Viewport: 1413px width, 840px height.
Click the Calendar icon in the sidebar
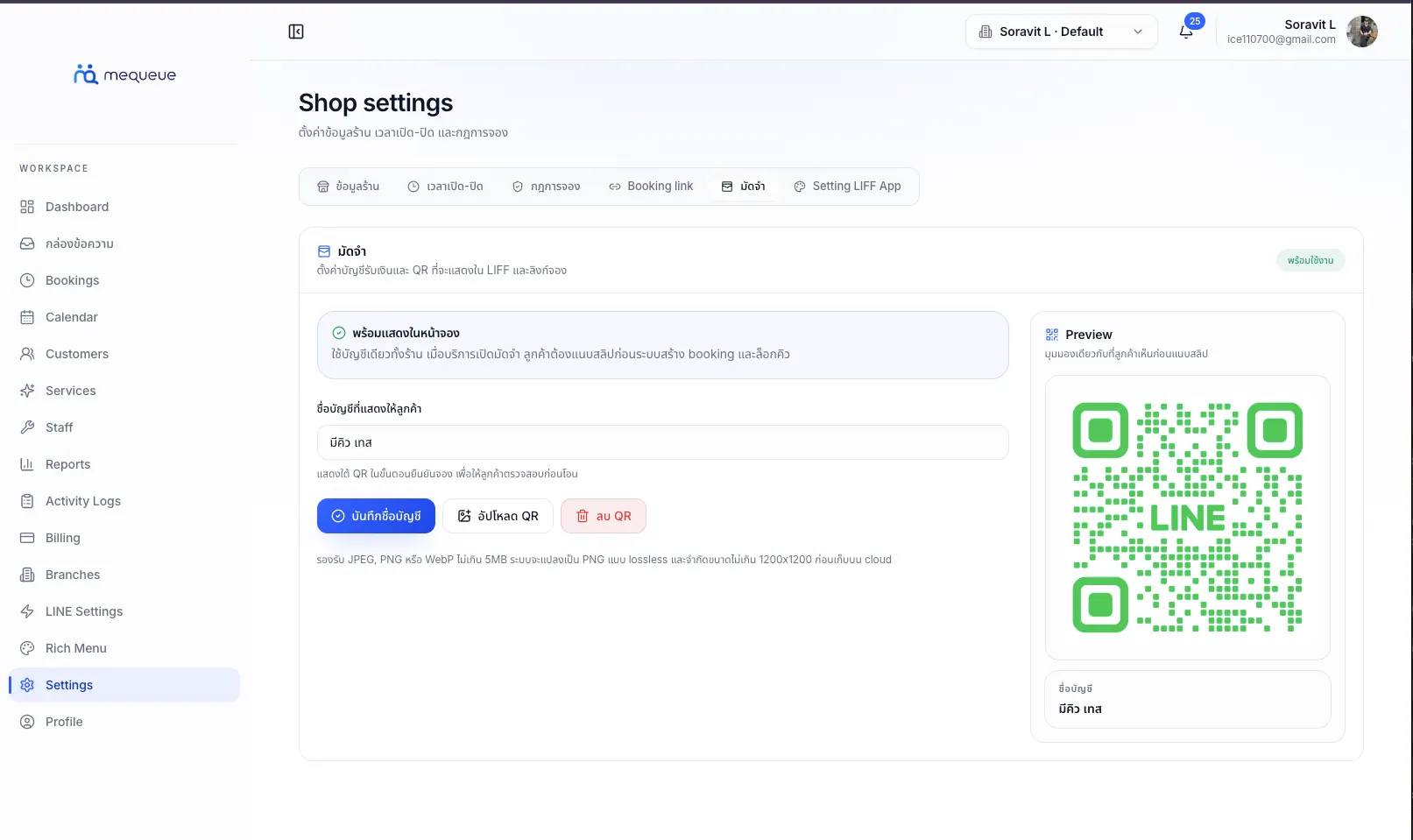[27, 317]
